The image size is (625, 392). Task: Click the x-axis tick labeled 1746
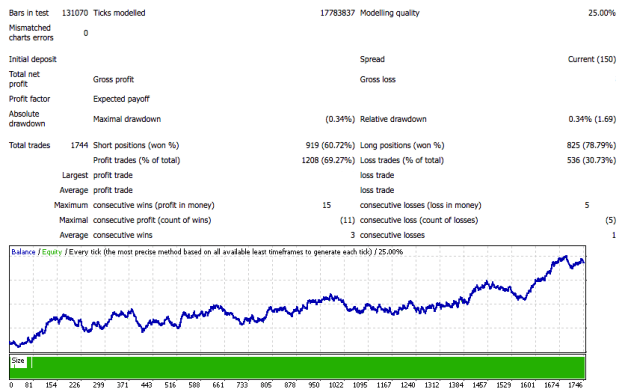[575, 385]
